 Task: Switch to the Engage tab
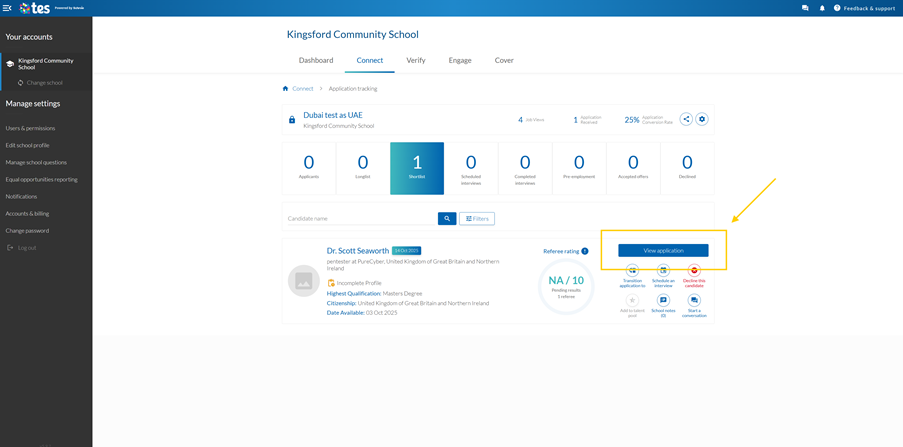[460, 60]
